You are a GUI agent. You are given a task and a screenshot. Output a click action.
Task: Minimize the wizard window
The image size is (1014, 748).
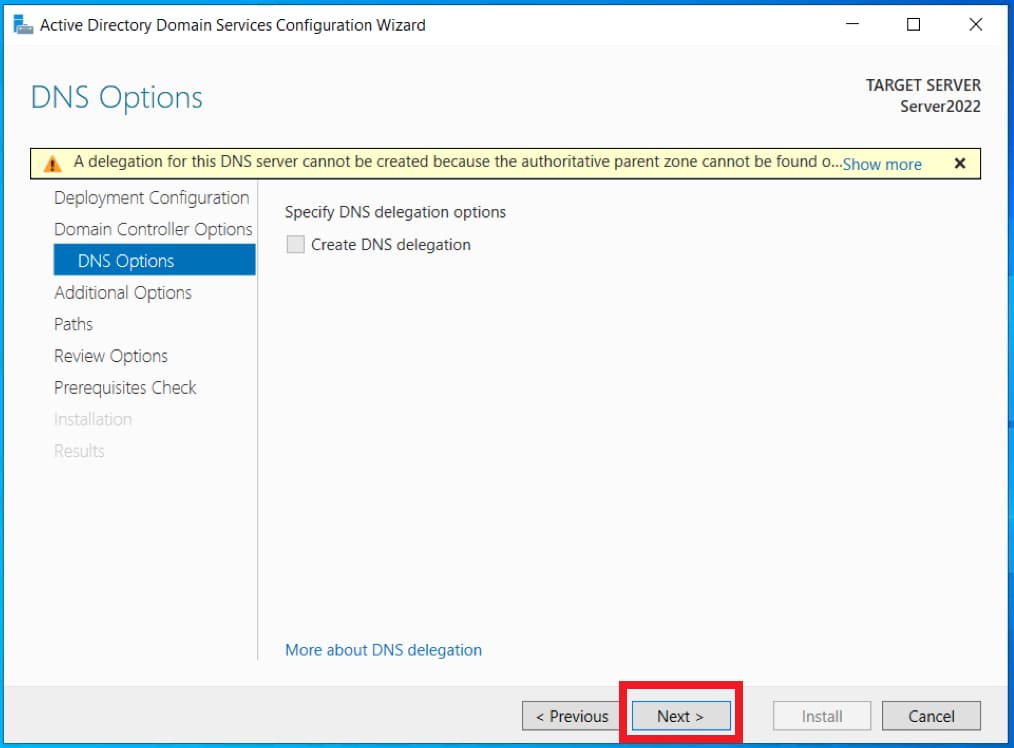point(850,25)
